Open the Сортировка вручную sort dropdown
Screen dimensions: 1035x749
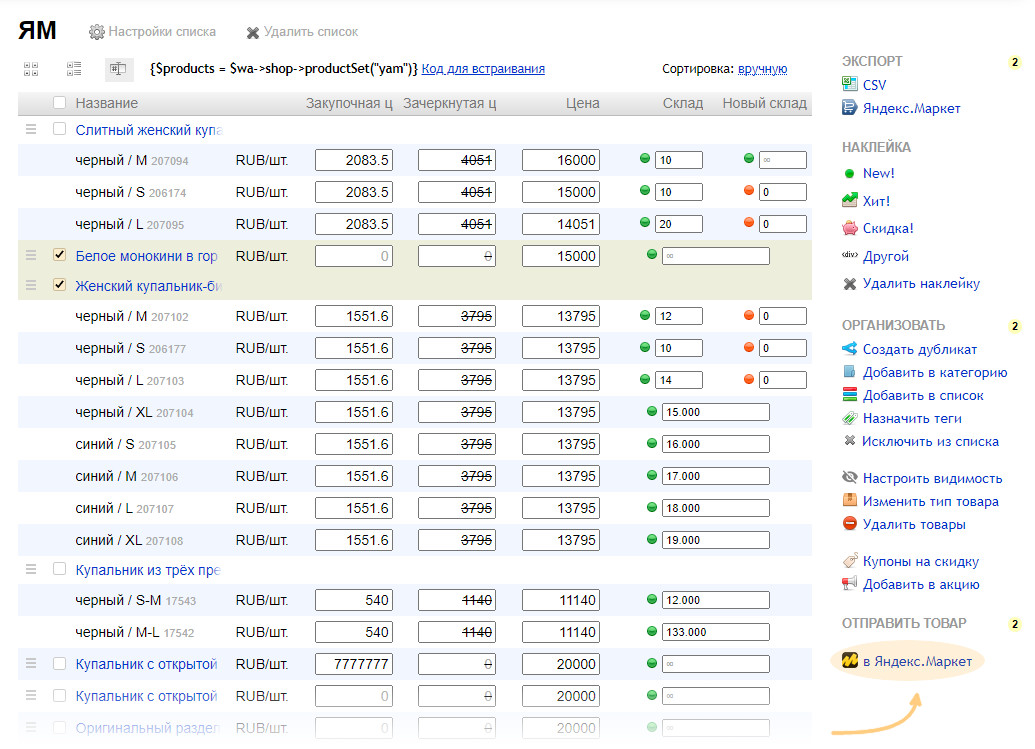point(762,69)
